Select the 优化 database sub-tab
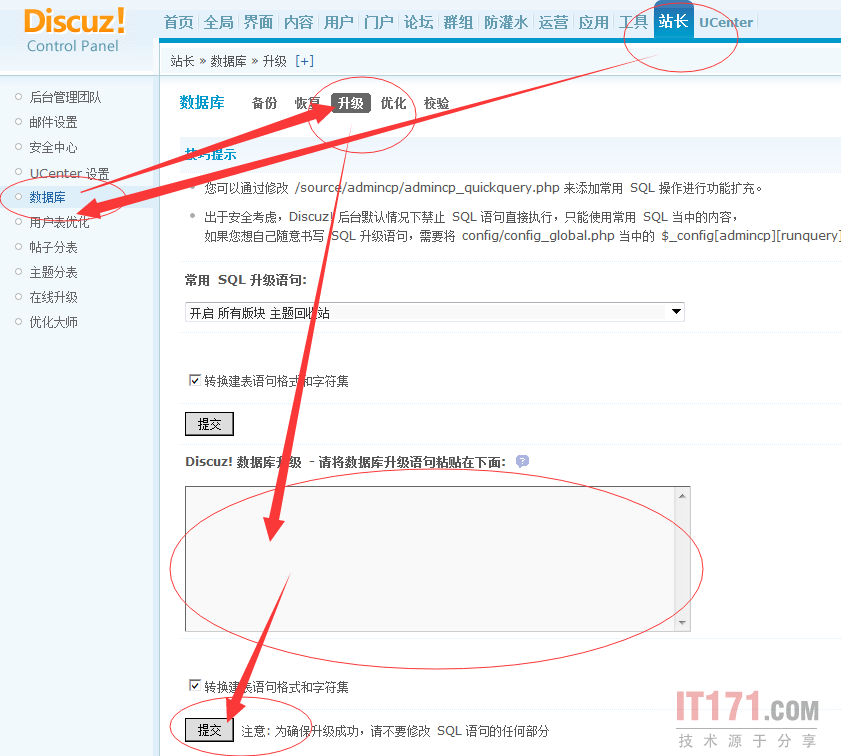The image size is (841, 756). (393, 103)
